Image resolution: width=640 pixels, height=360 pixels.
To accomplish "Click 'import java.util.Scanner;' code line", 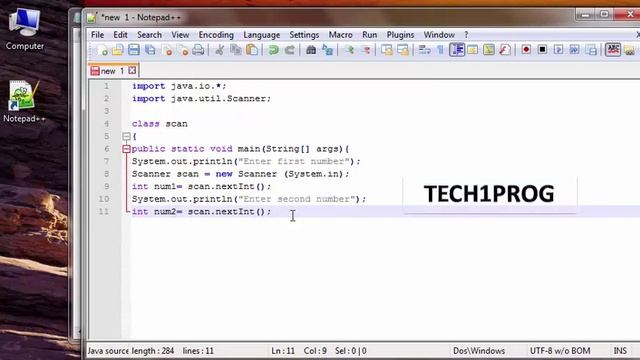I will pyautogui.click(x=201, y=99).
